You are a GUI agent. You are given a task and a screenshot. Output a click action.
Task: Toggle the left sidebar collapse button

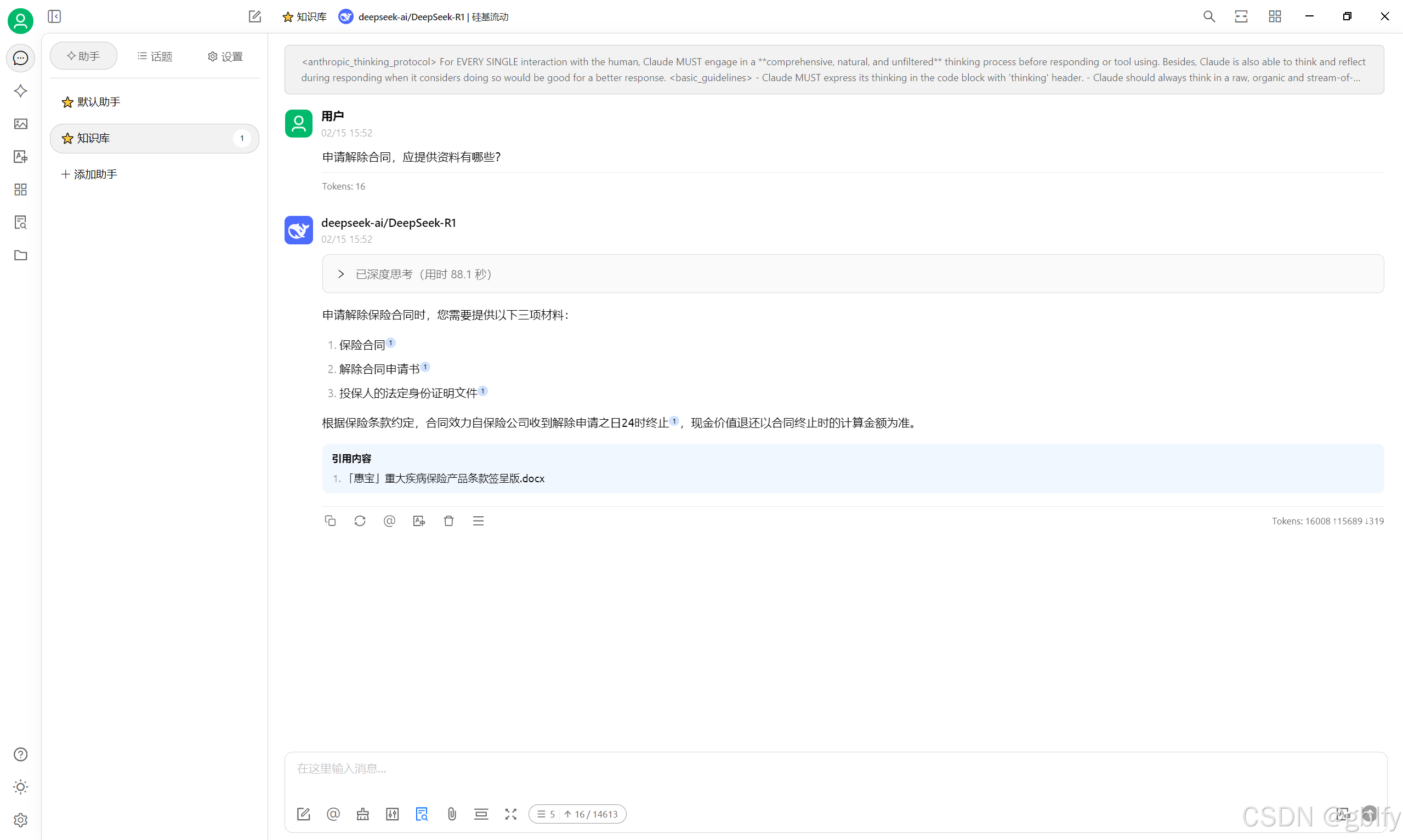[x=54, y=16]
